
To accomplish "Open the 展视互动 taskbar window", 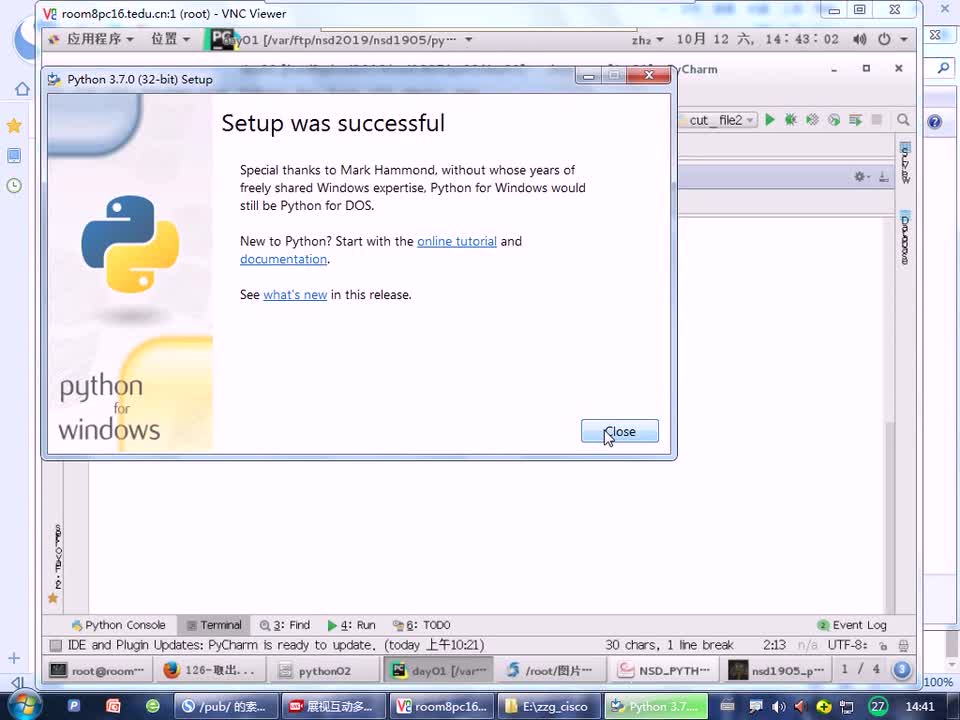I will (334, 707).
